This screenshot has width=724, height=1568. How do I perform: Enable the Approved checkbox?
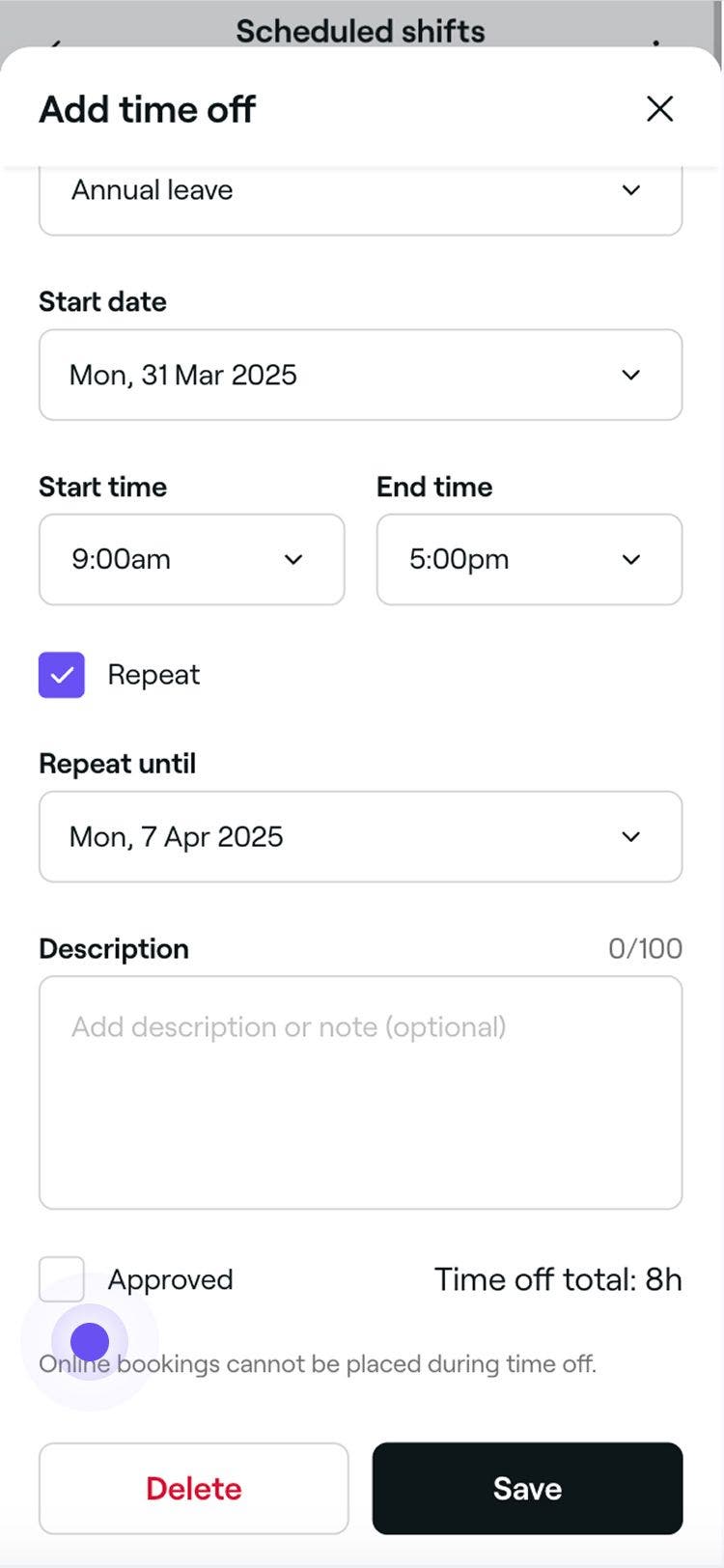click(62, 1279)
